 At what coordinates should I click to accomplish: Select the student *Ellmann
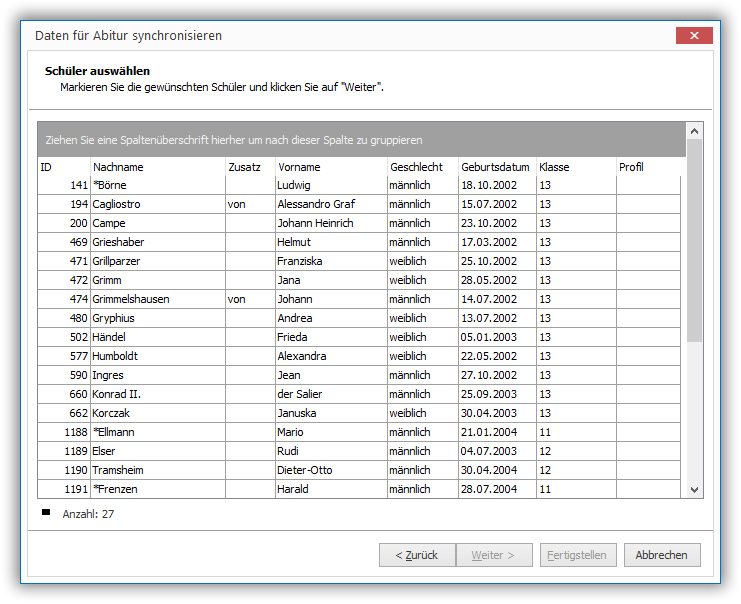pyautogui.click(x=359, y=432)
